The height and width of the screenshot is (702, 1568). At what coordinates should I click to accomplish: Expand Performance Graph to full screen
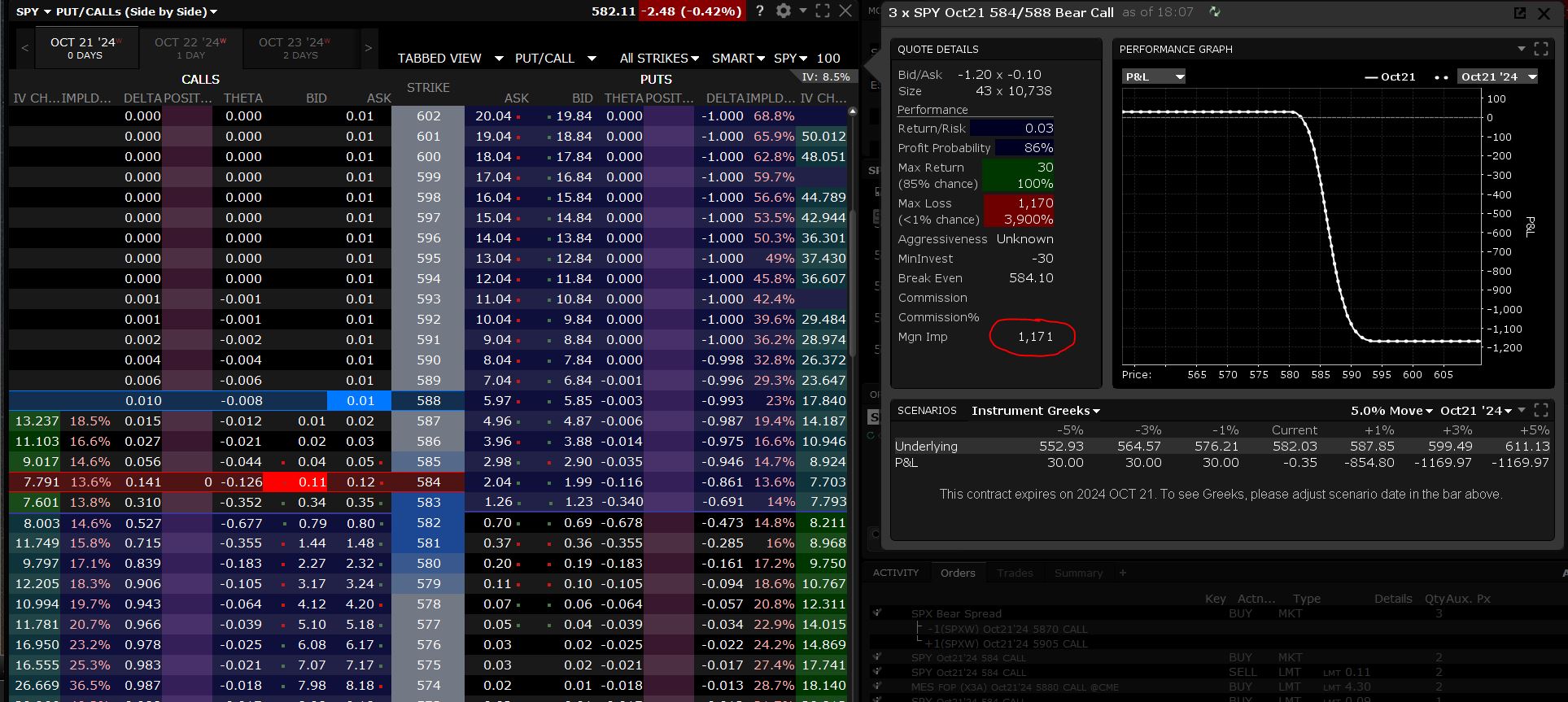click(1541, 49)
